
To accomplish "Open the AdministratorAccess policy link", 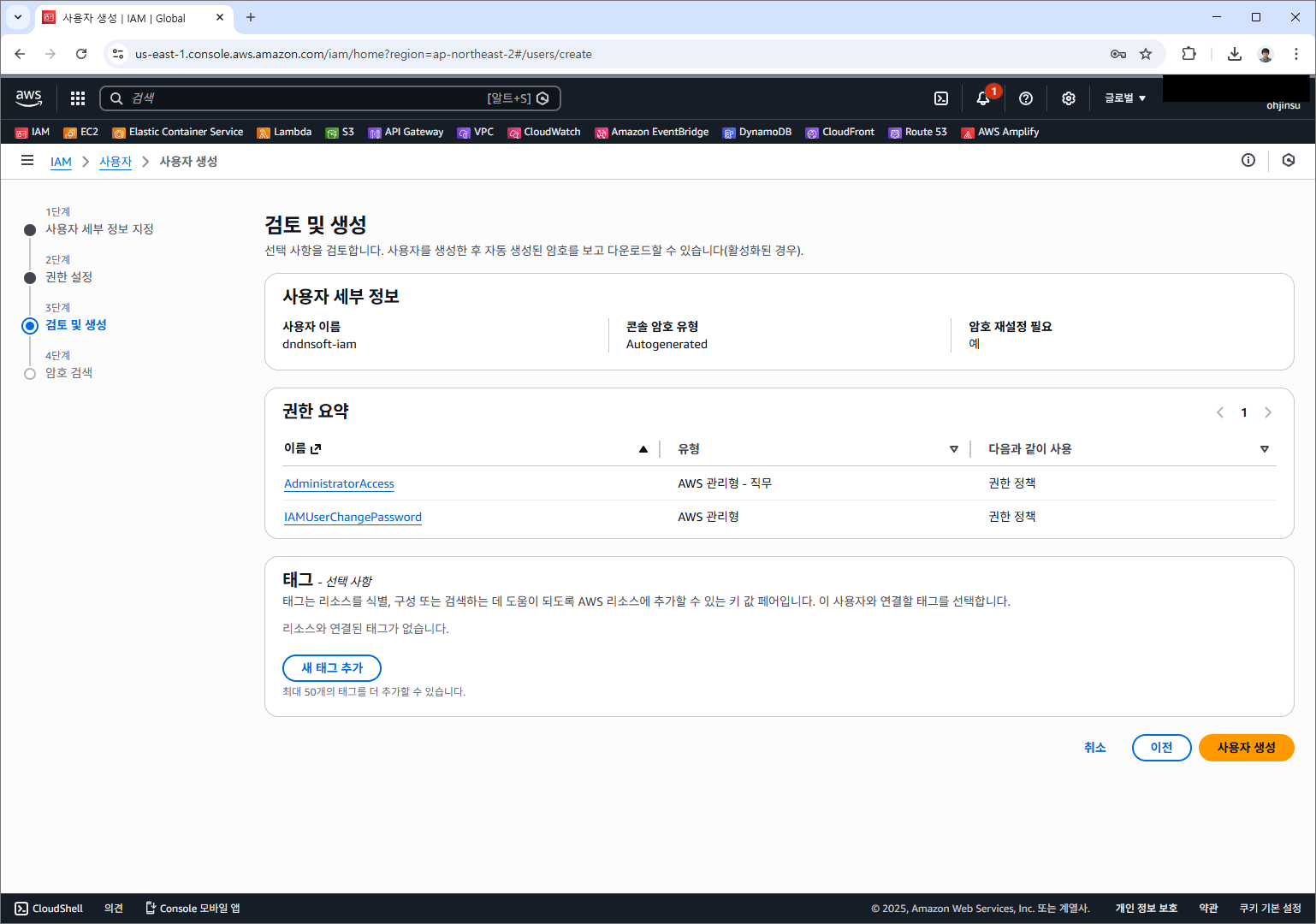I will click(339, 483).
